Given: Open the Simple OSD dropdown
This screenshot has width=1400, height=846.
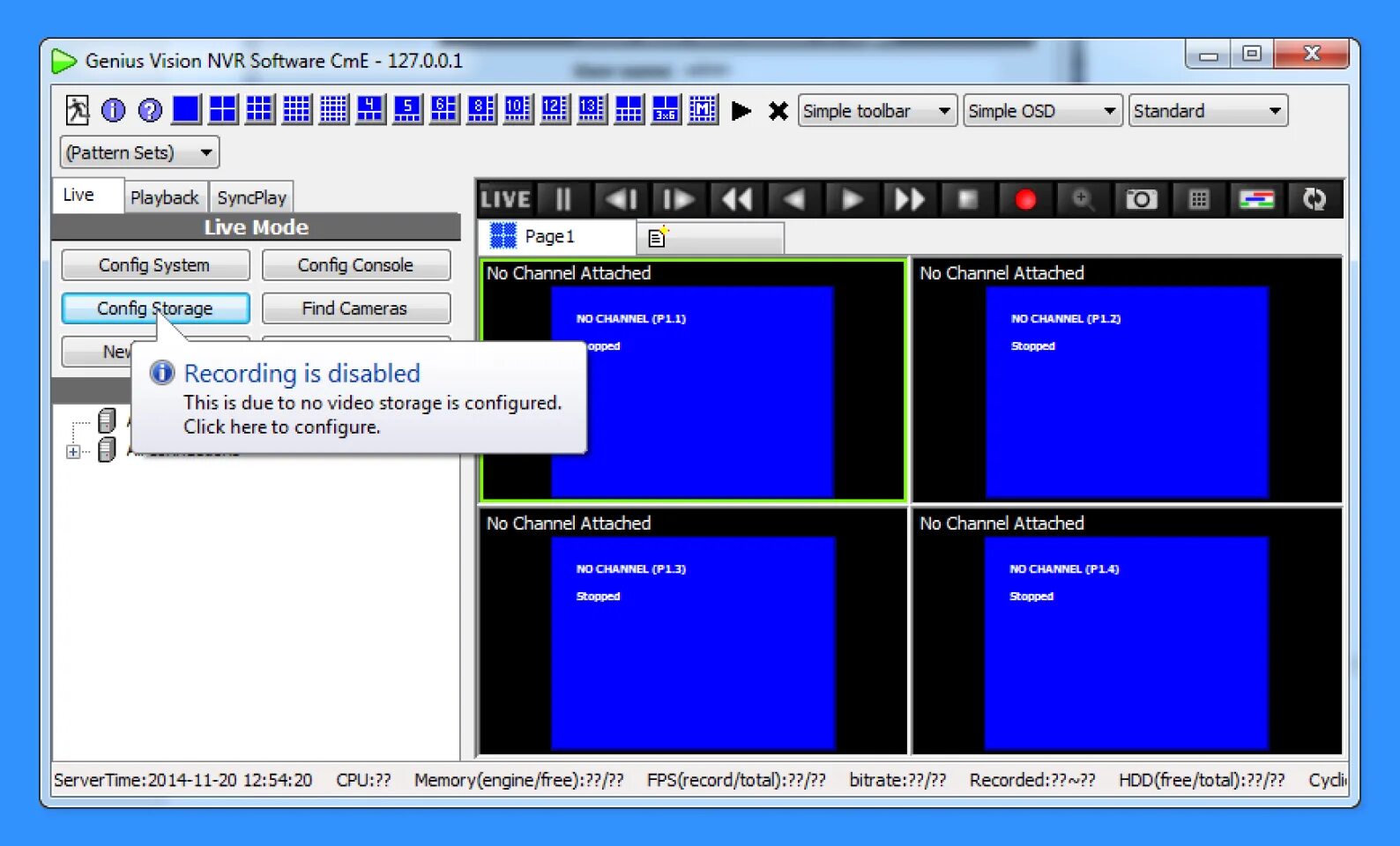Looking at the screenshot, I should tap(1042, 111).
